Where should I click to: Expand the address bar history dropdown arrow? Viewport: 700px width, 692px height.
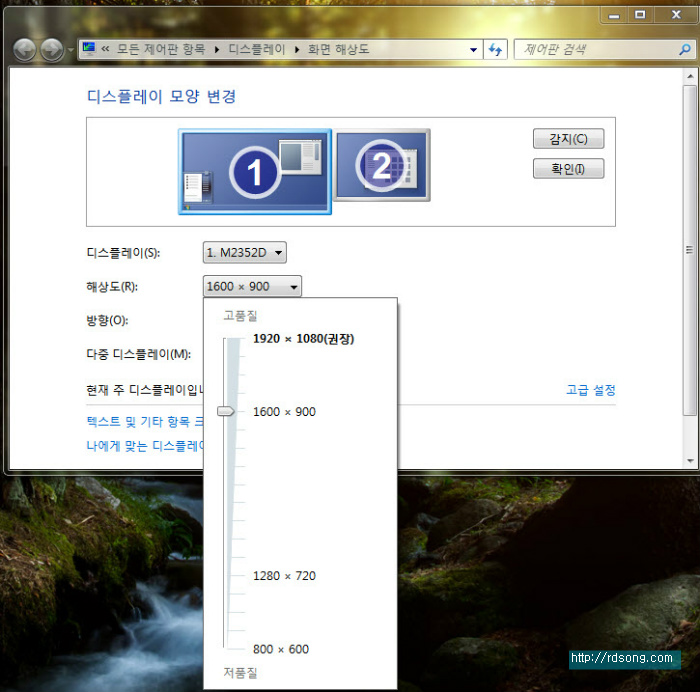[x=474, y=49]
